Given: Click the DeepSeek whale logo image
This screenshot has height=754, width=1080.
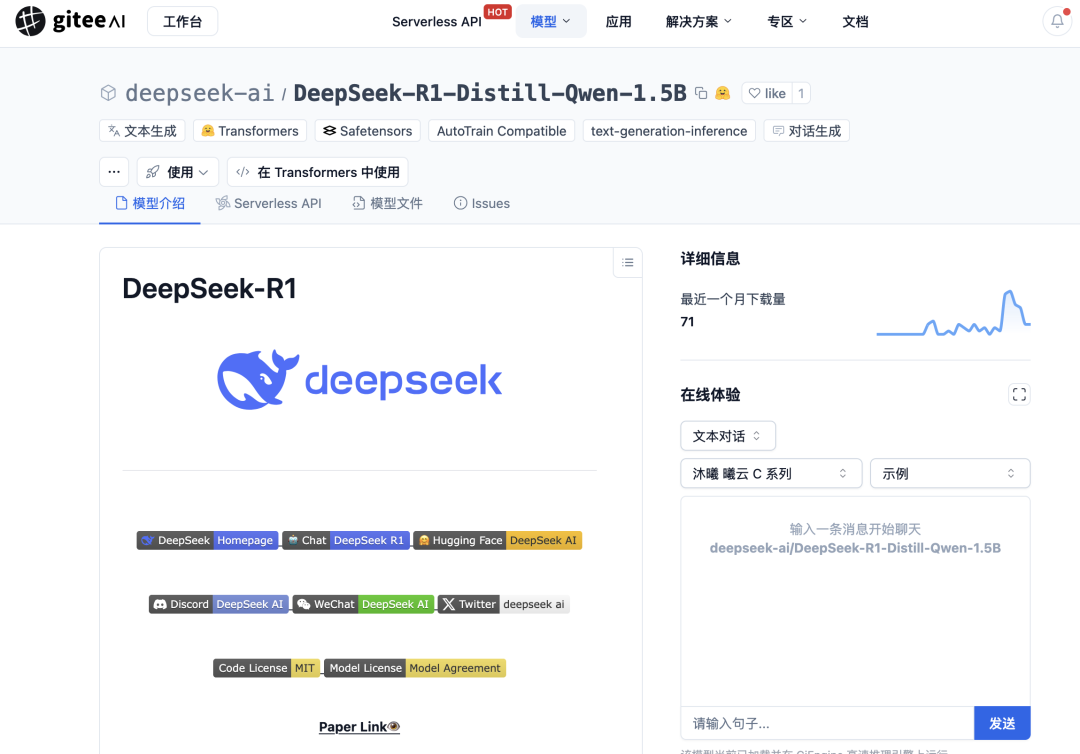Looking at the screenshot, I should point(360,379).
